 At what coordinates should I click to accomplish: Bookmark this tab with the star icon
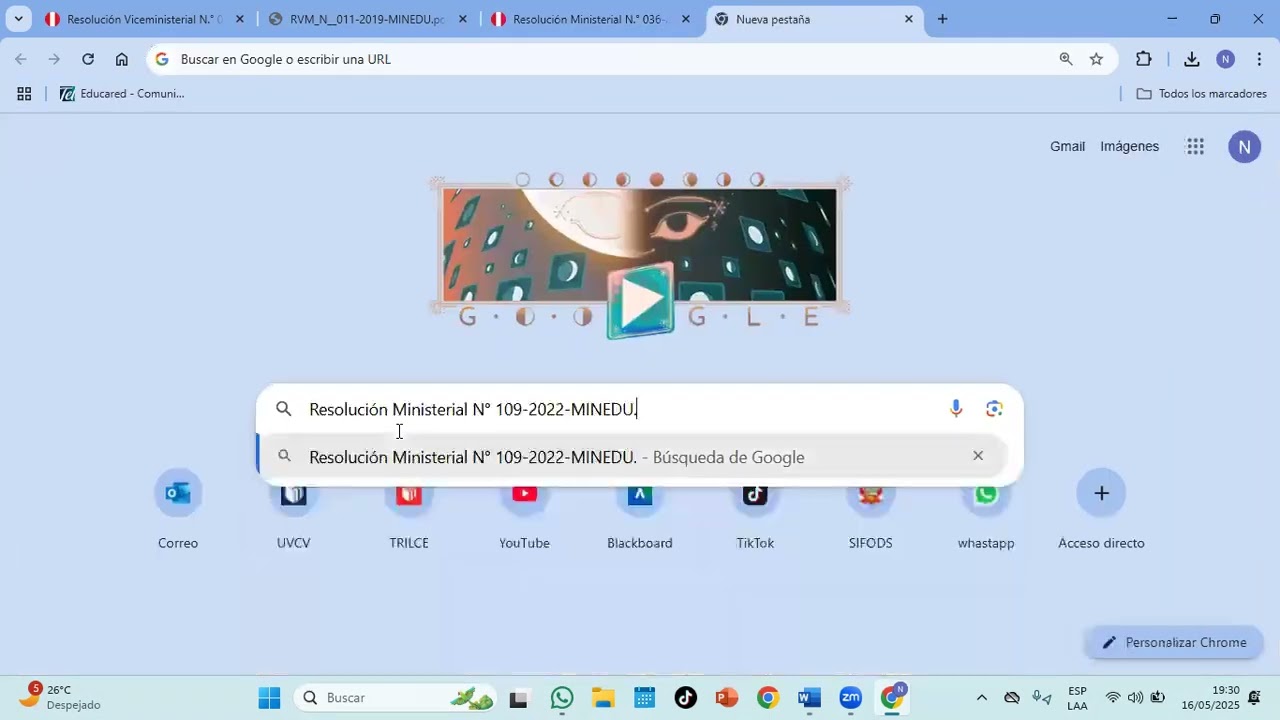tap(1096, 59)
